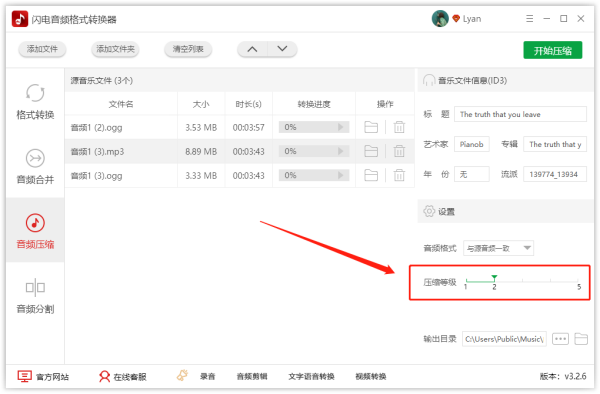
Task: Click the 大小 column header
Action: pos(201,104)
